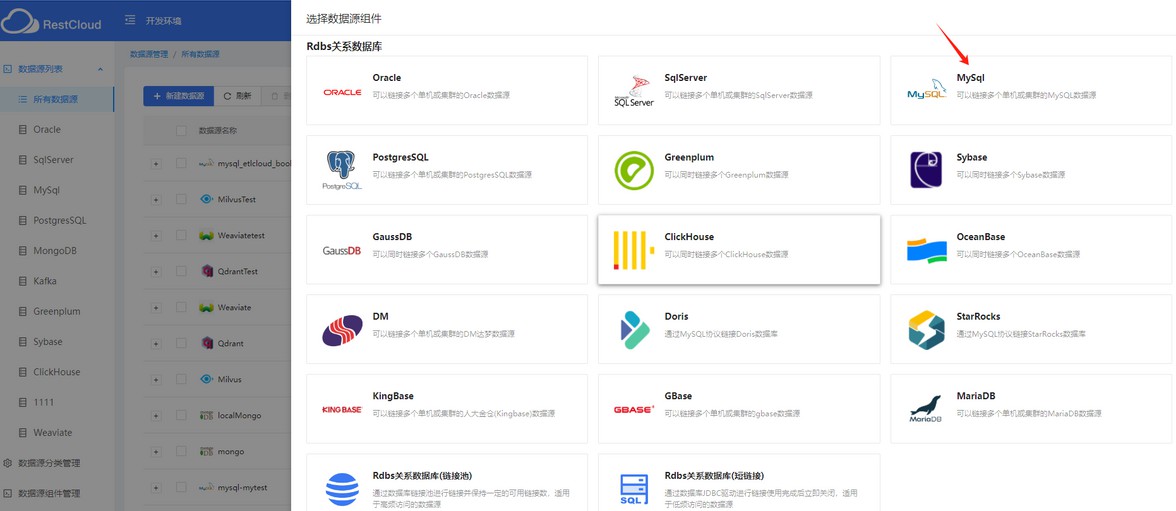Image resolution: width=1176 pixels, height=511 pixels.
Task: Open the PostgresSQL sidebar entry
Action: coord(57,221)
